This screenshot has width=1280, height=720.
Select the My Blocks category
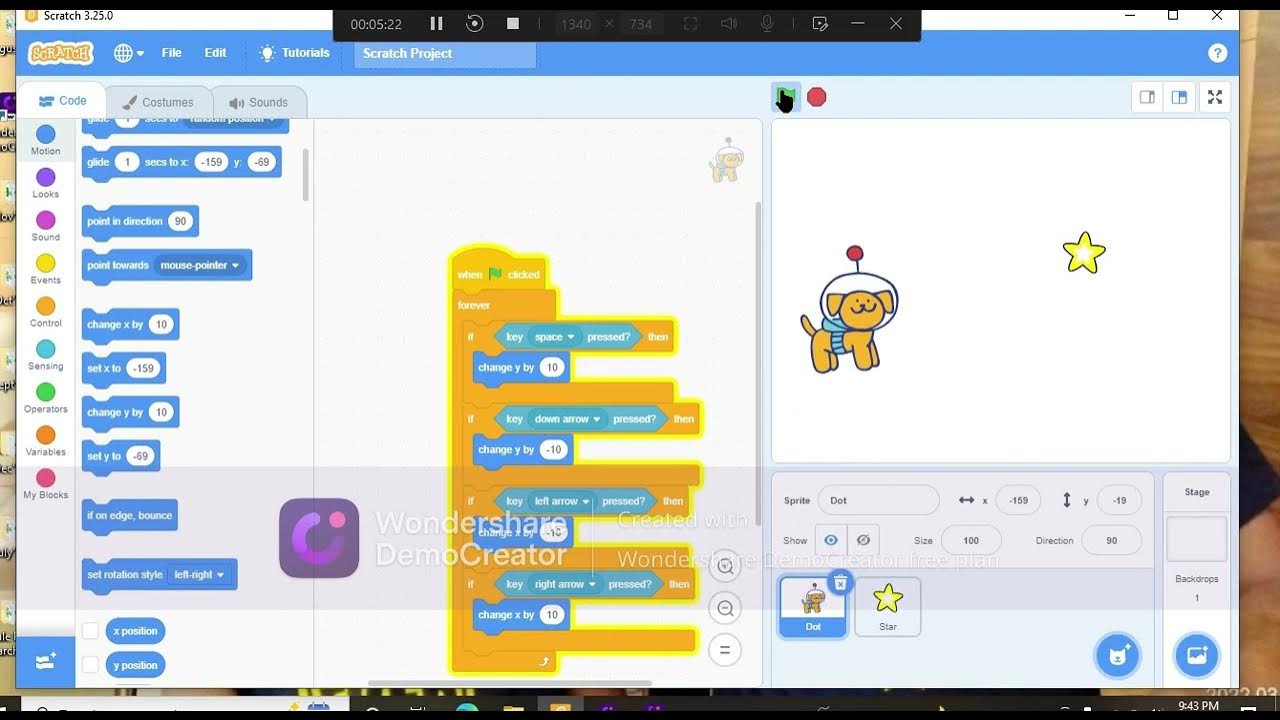click(46, 485)
